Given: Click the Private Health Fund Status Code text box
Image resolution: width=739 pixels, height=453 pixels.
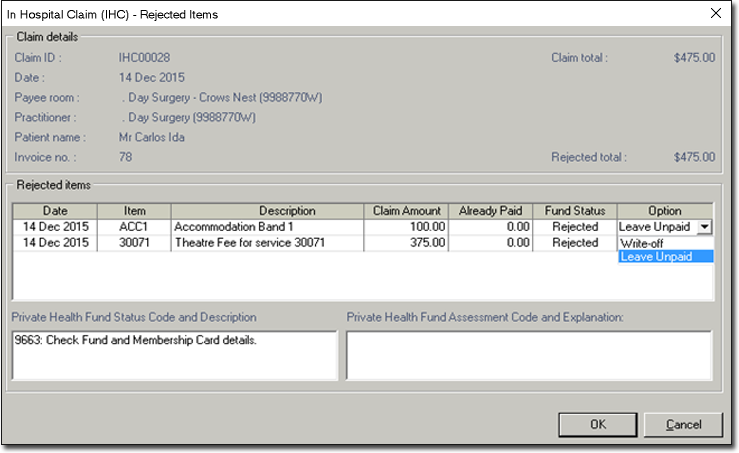Looking at the screenshot, I should click(174, 355).
